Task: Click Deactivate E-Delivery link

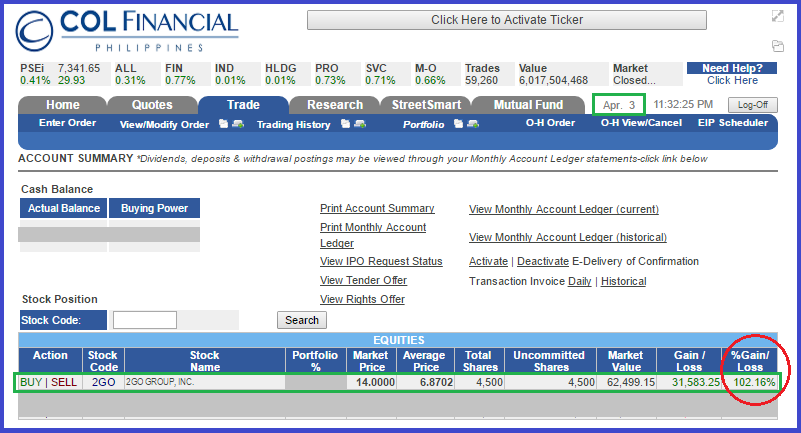Action: (x=543, y=261)
